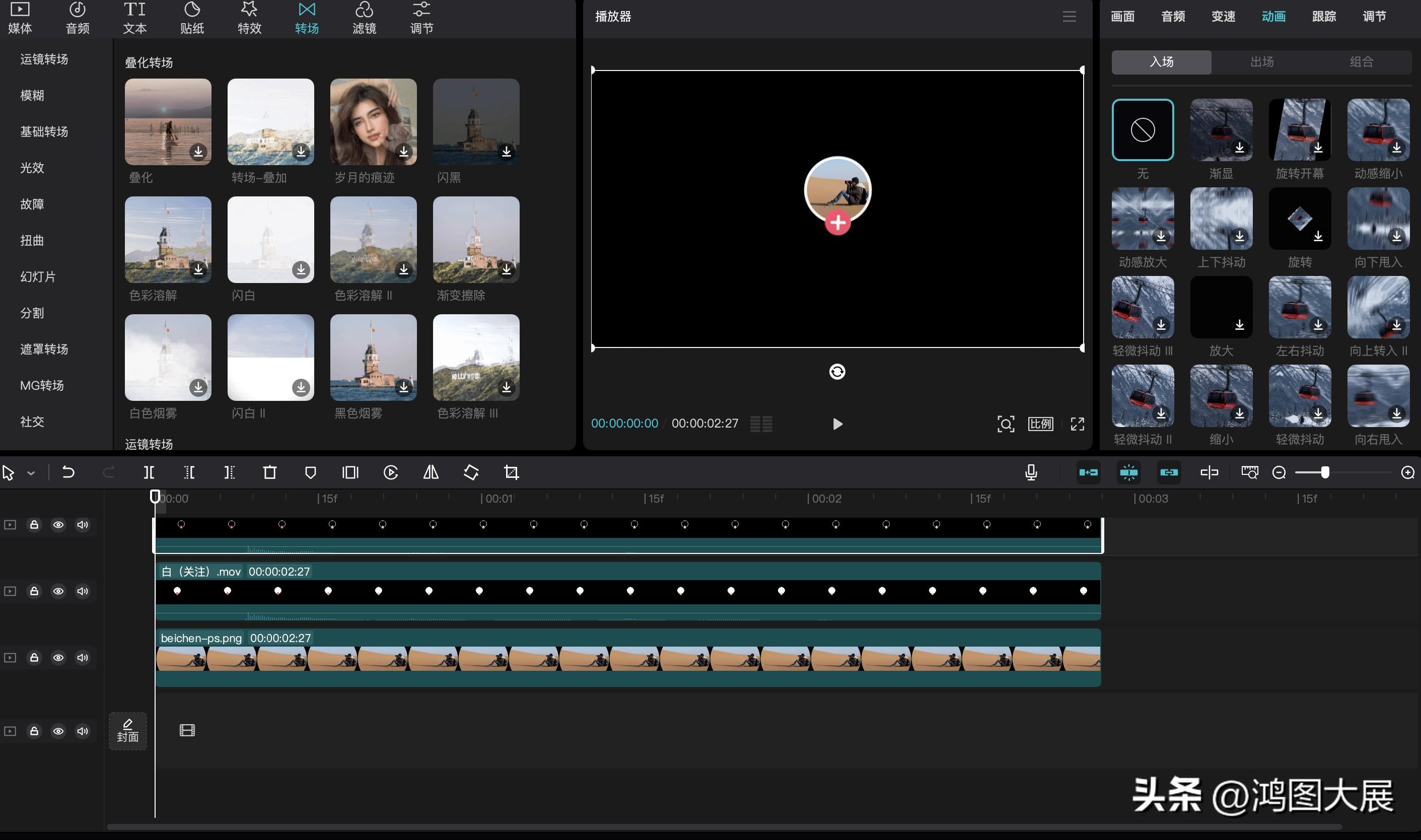The width and height of the screenshot is (1421, 840).
Task: Open the 光效 transition category
Action: (x=32, y=168)
